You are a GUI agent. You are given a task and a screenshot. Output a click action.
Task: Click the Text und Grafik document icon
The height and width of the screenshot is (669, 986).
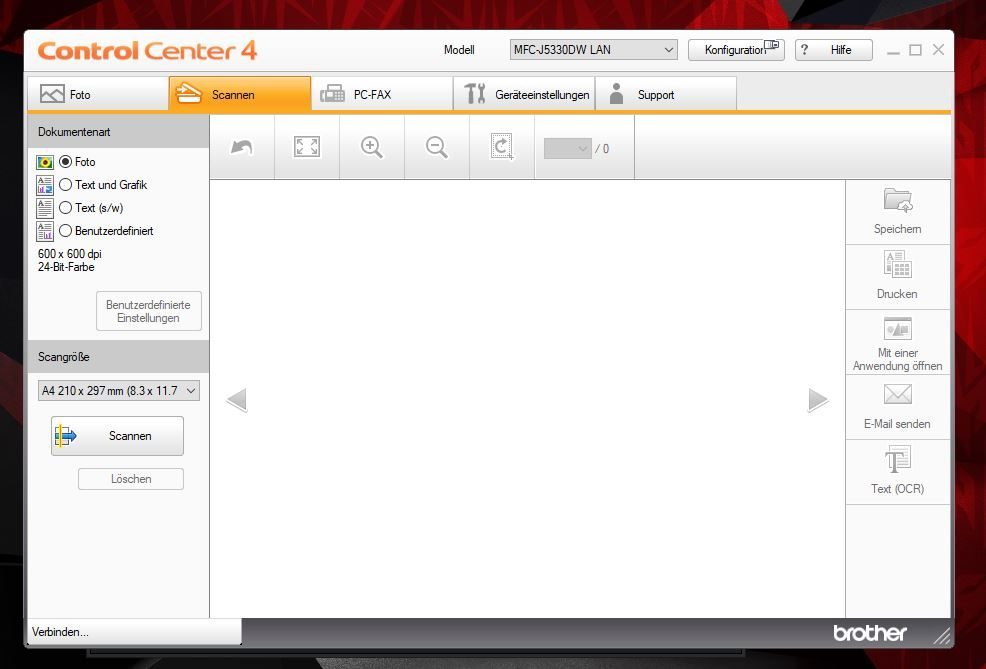[45, 185]
